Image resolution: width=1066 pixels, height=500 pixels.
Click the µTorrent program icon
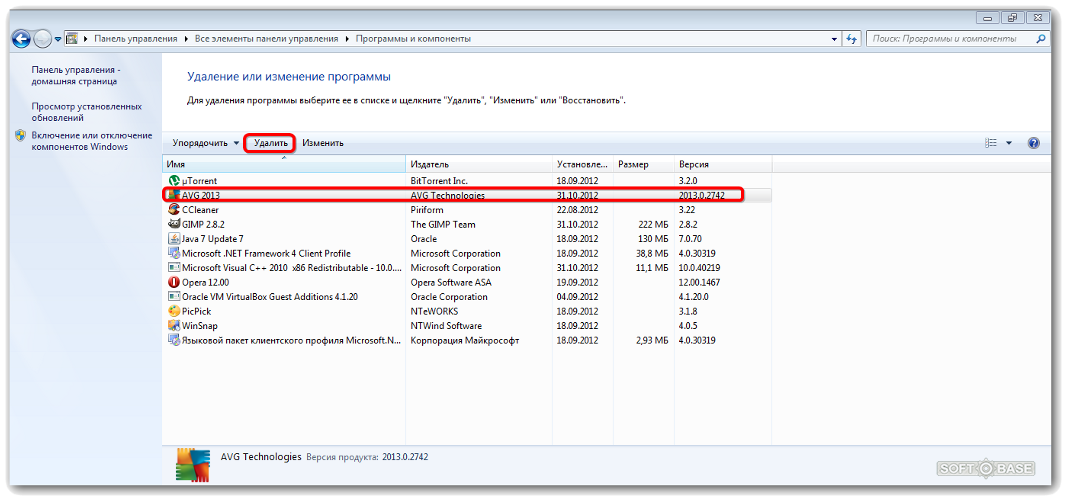(174, 180)
